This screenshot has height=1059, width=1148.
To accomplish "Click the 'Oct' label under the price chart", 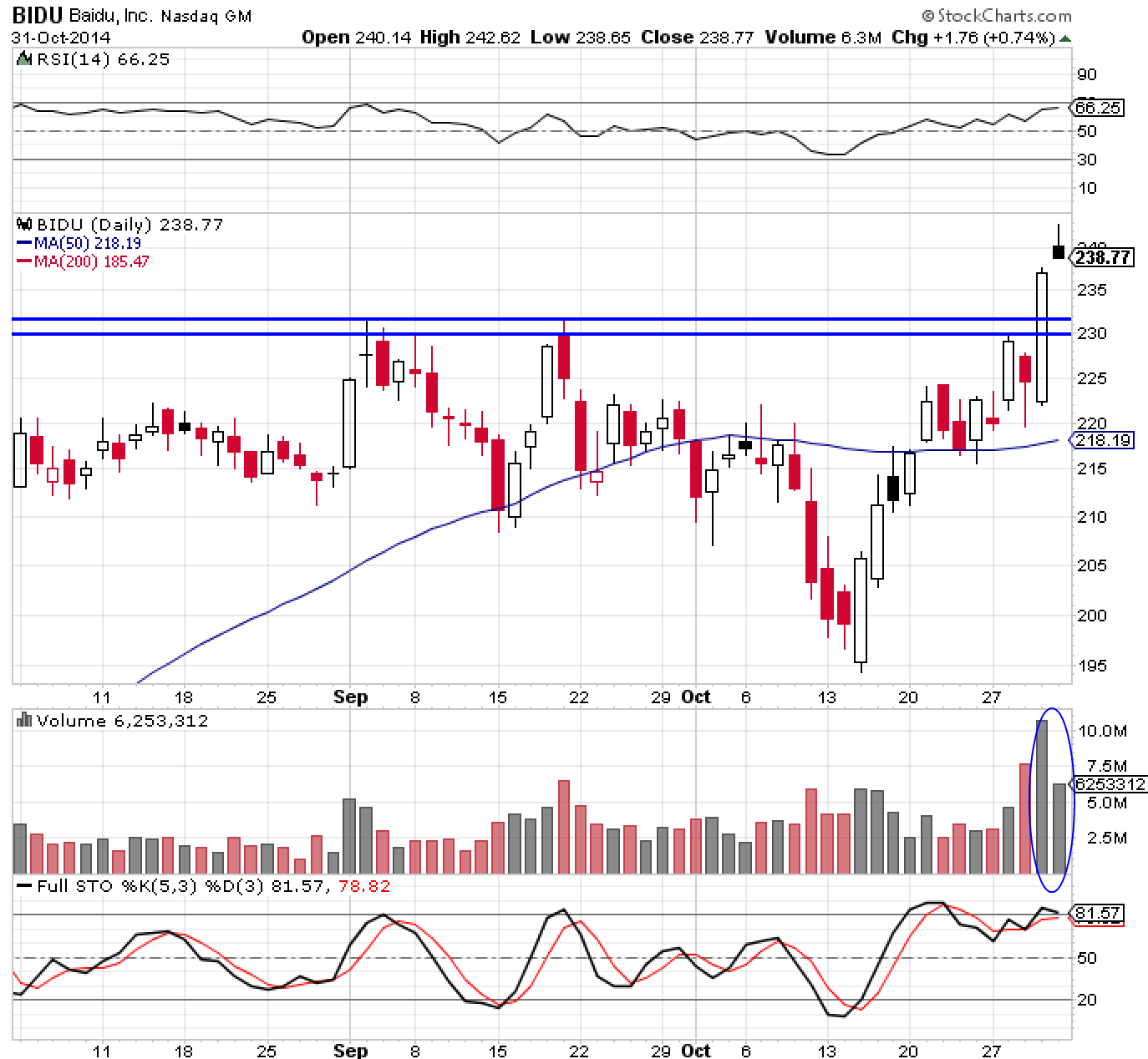I will coord(696,697).
